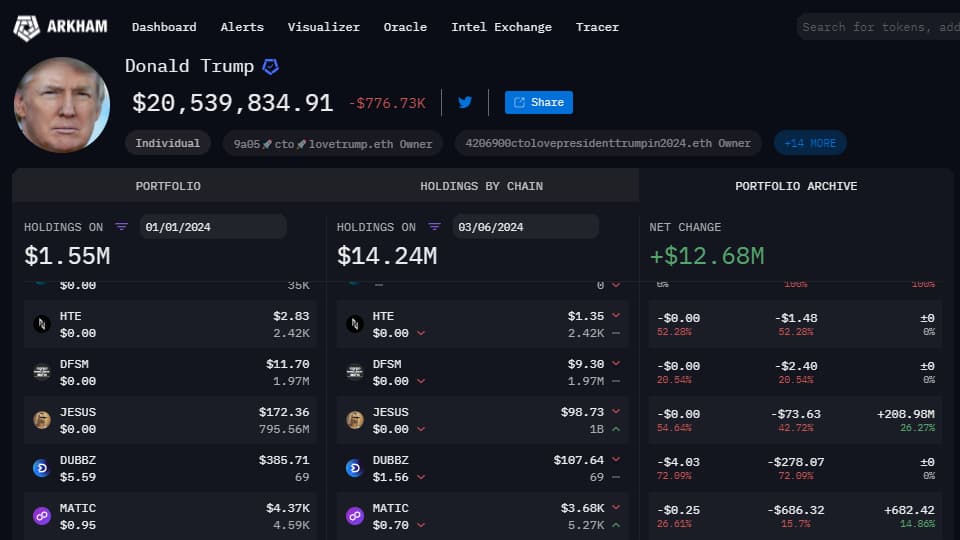Viewport: 960px width, 540px height.
Task: Click the JESUS token icon in the 01/01/2024 column
Action: click(x=41, y=420)
